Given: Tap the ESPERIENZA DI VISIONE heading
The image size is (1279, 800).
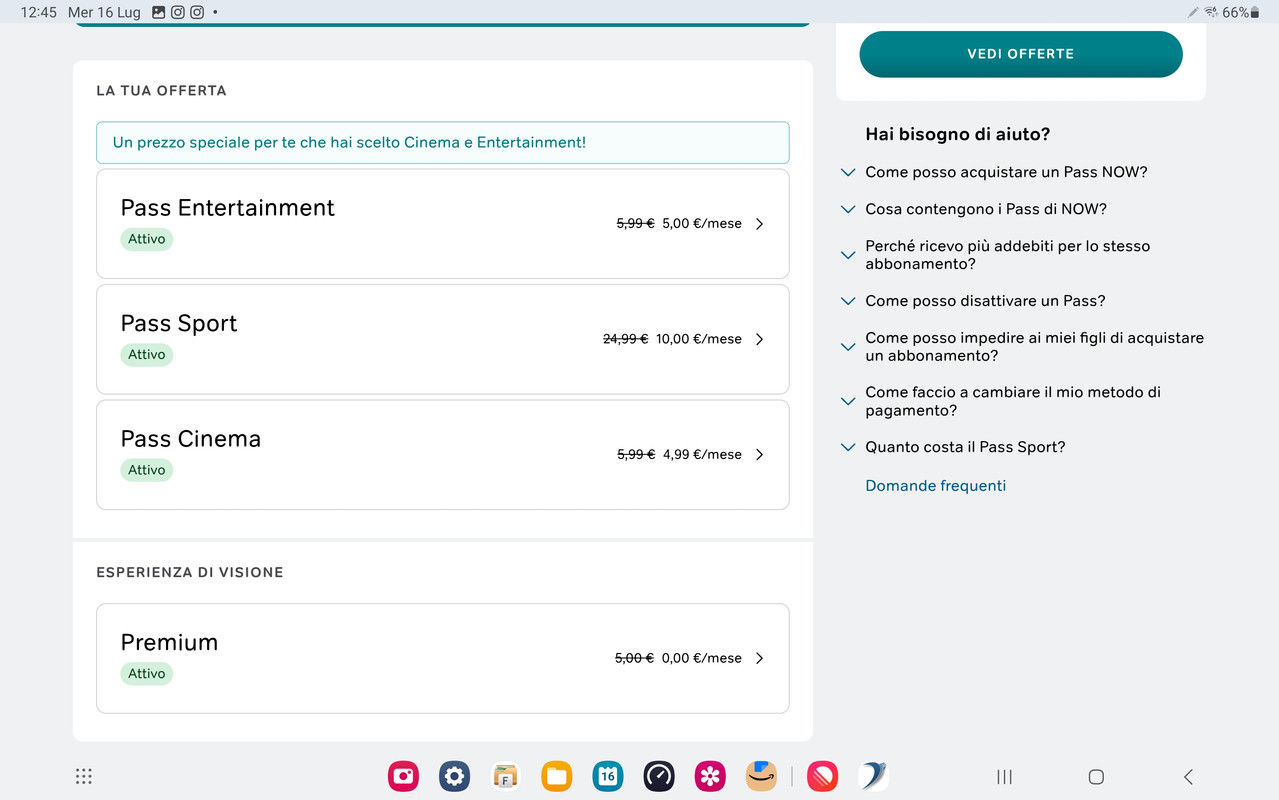Looking at the screenshot, I should point(190,572).
